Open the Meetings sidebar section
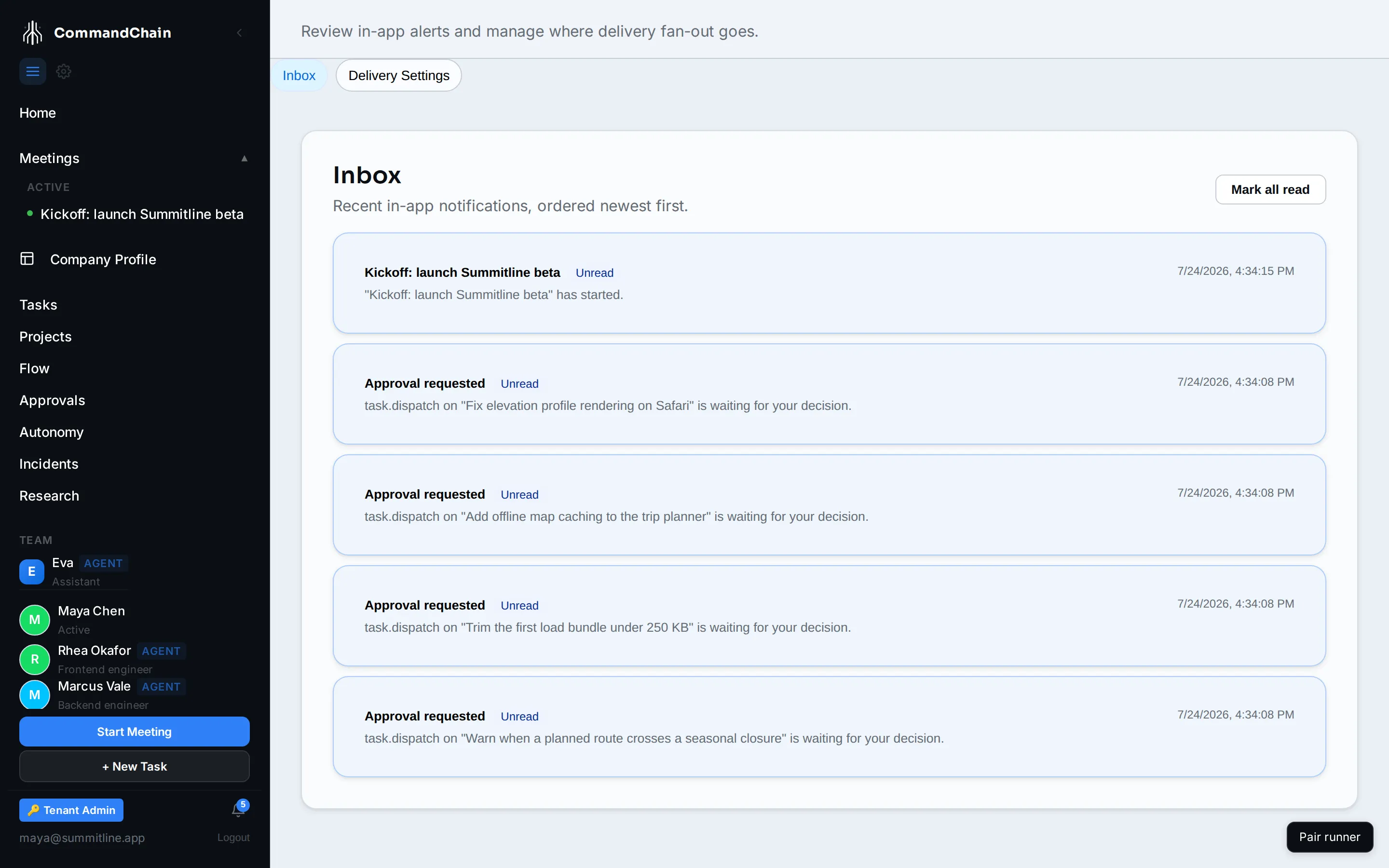The height and width of the screenshot is (868, 1389). 49,159
